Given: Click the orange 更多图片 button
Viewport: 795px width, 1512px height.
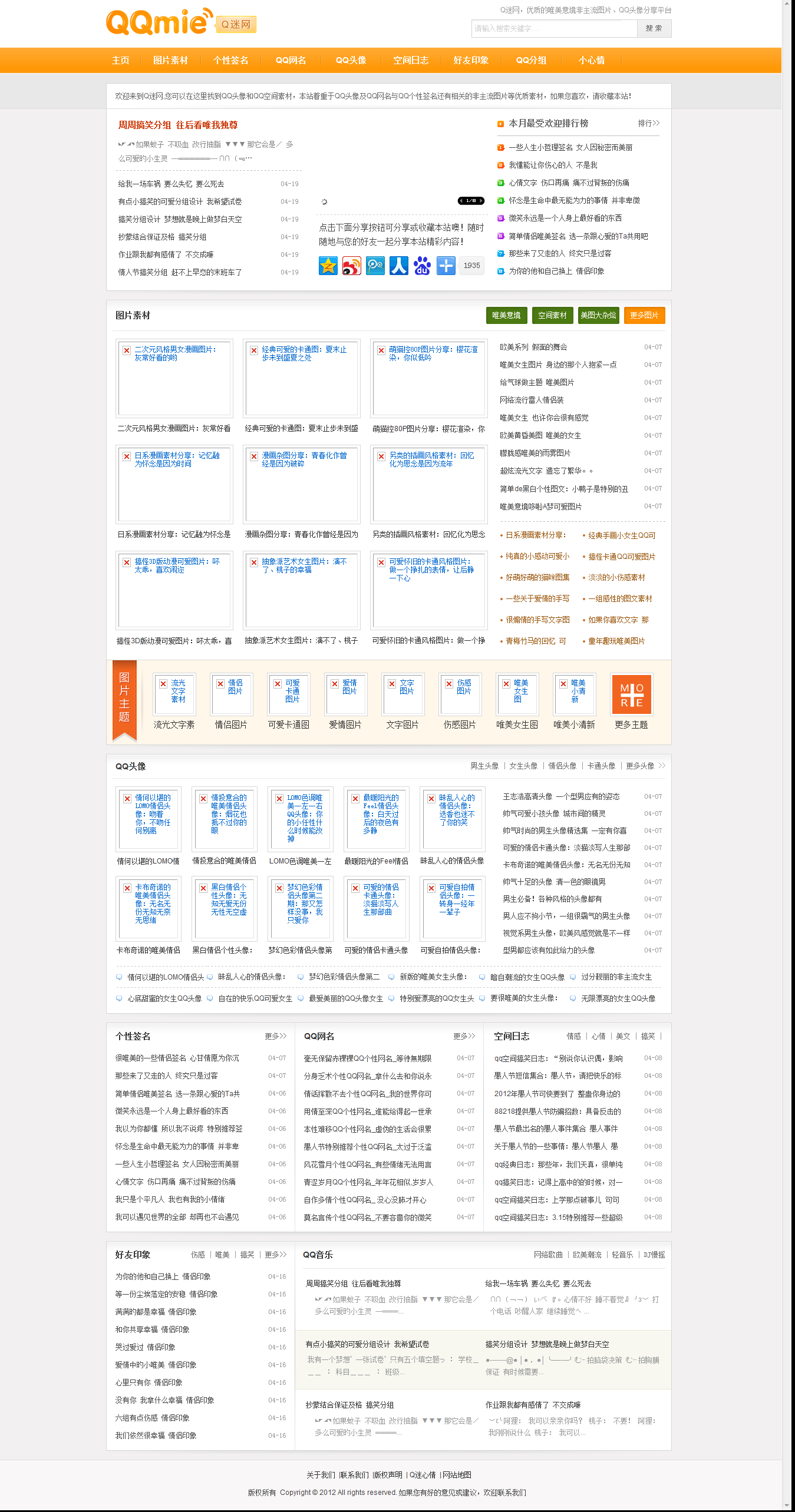Looking at the screenshot, I should pyautogui.click(x=644, y=316).
